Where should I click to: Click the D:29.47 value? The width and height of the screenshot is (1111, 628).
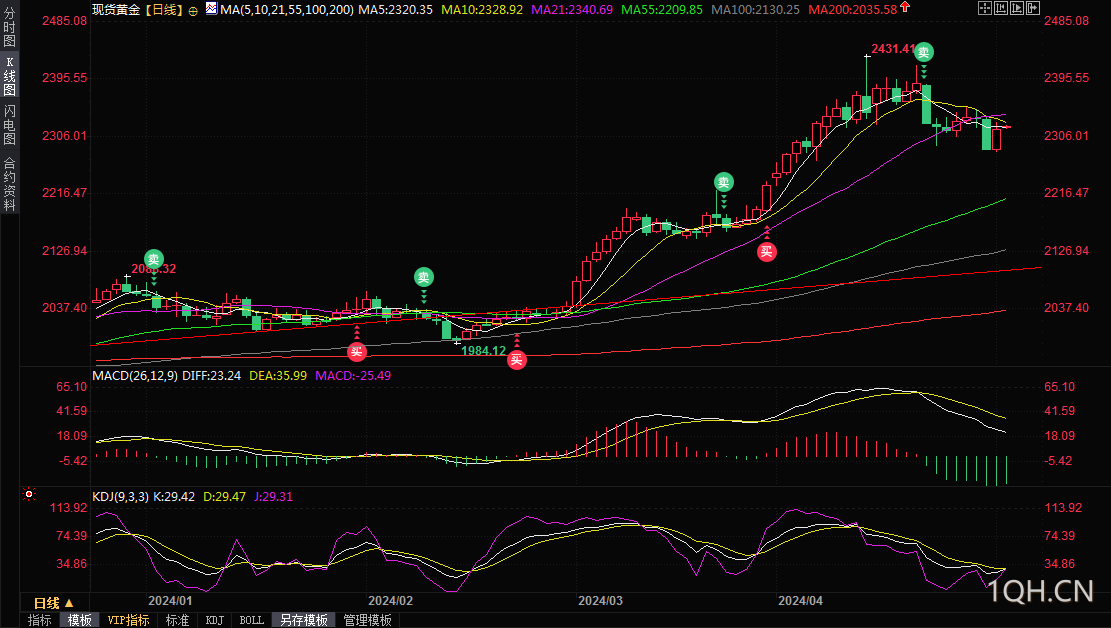(225, 497)
